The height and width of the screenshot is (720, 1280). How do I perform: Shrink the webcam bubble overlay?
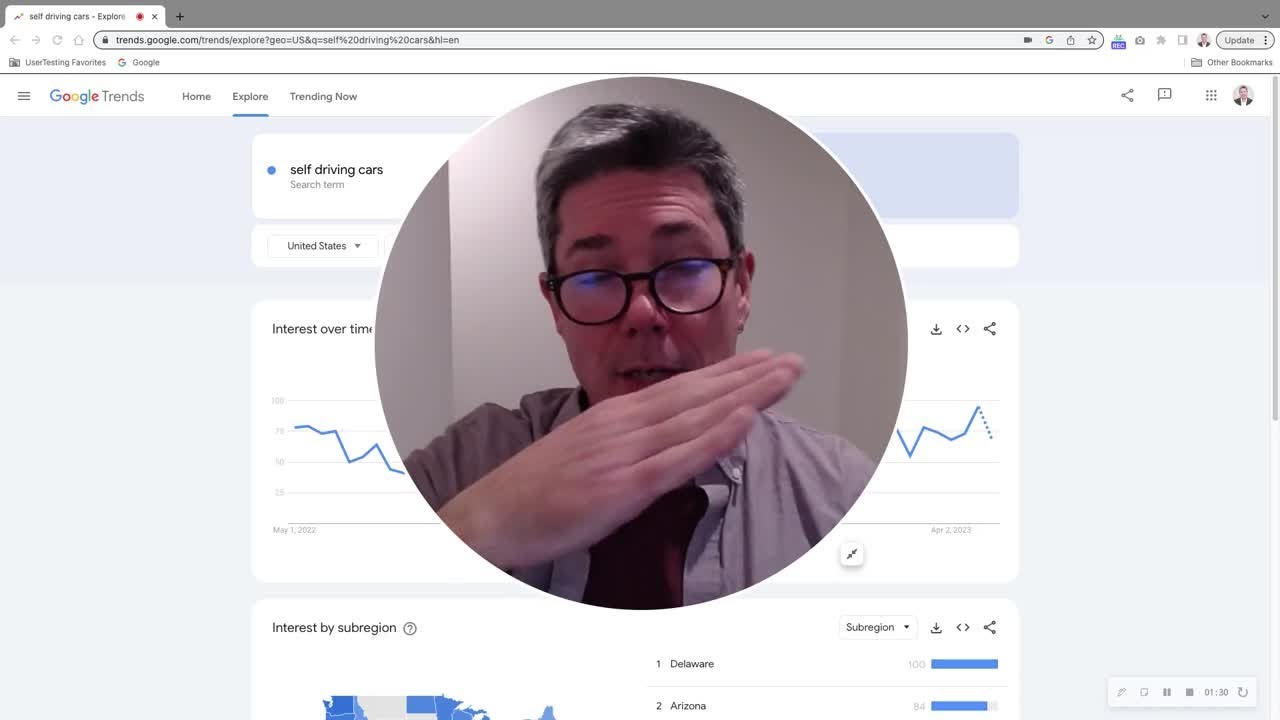click(x=852, y=554)
